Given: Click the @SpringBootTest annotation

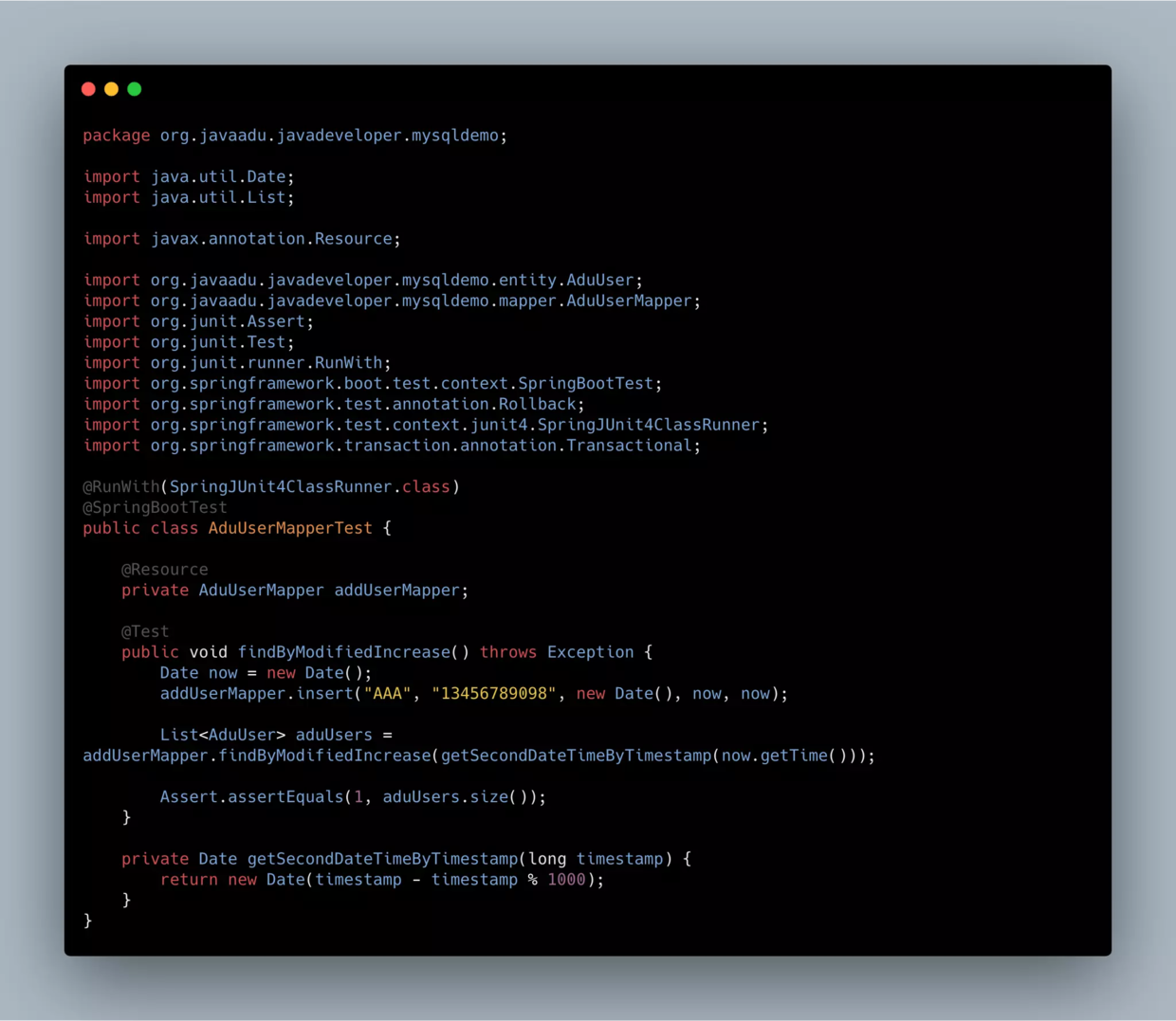Looking at the screenshot, I should [x=155, y=507].
